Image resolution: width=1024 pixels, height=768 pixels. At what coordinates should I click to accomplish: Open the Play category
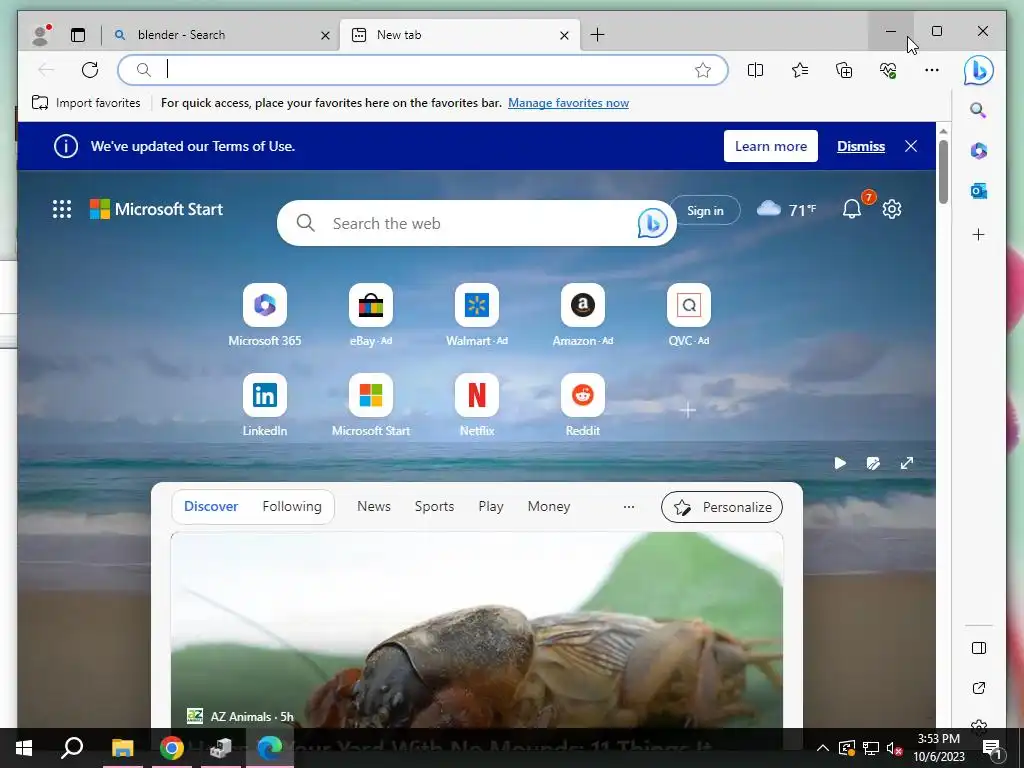(490, 506)
